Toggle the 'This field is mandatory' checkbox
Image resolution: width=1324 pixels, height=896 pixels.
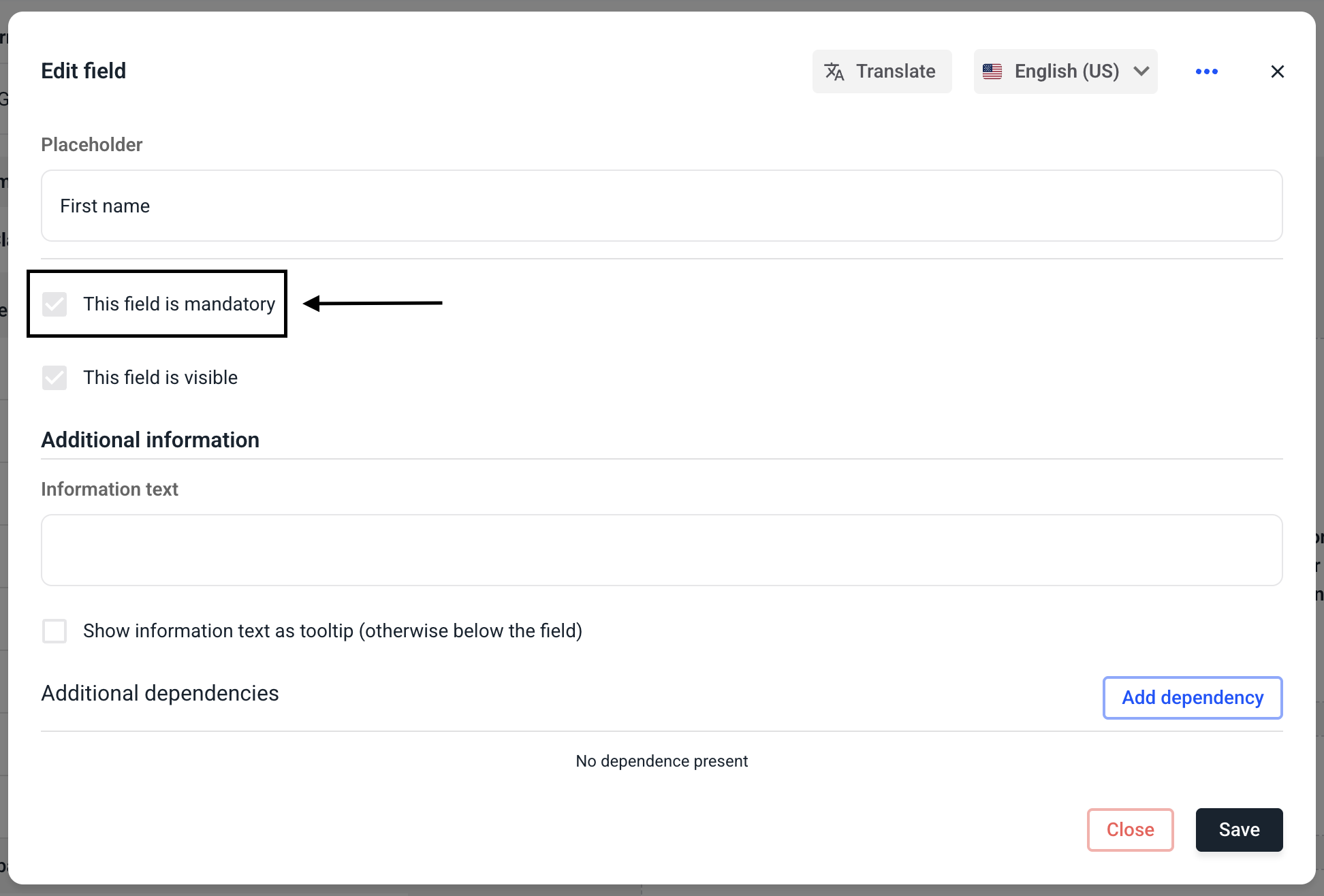(54, 304)
